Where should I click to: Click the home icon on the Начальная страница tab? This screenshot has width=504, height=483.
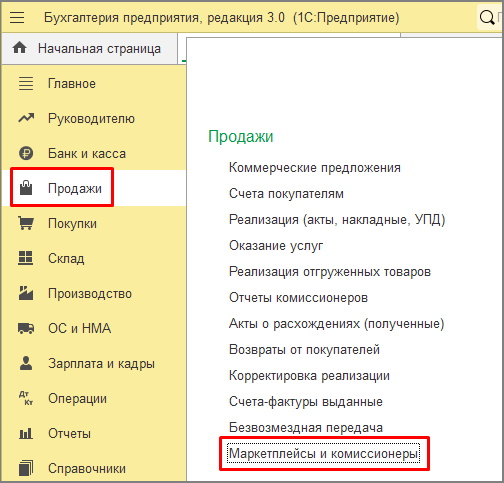(19, 48)
